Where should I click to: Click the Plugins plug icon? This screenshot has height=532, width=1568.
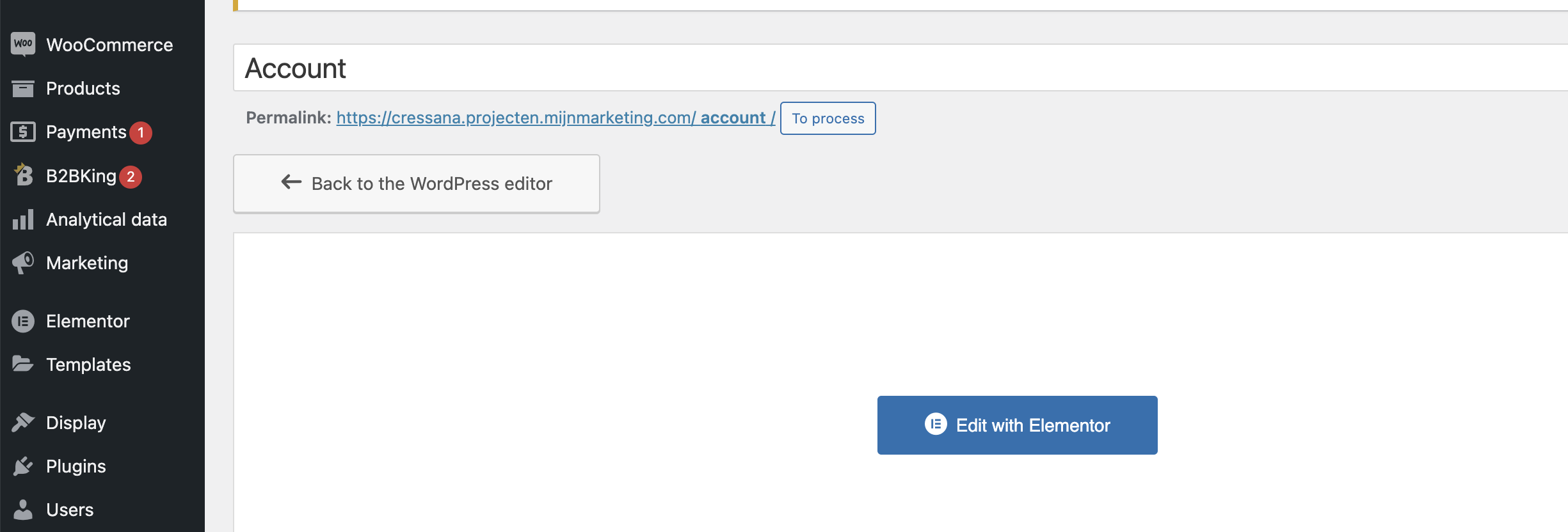(x=23, y=465)
